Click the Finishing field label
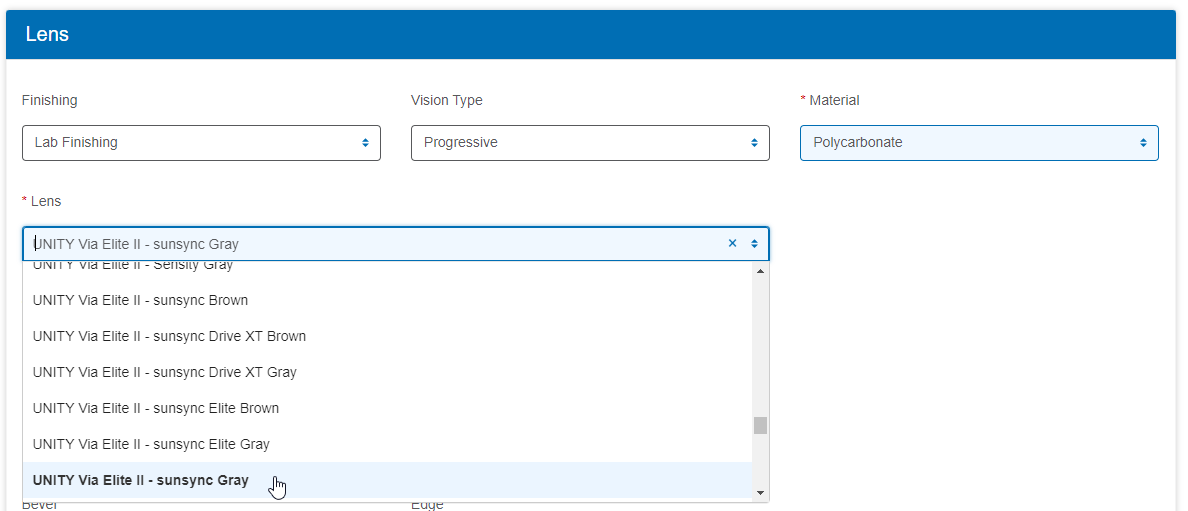The height and width of the screenshot is (511, 1188). [49, 100]
